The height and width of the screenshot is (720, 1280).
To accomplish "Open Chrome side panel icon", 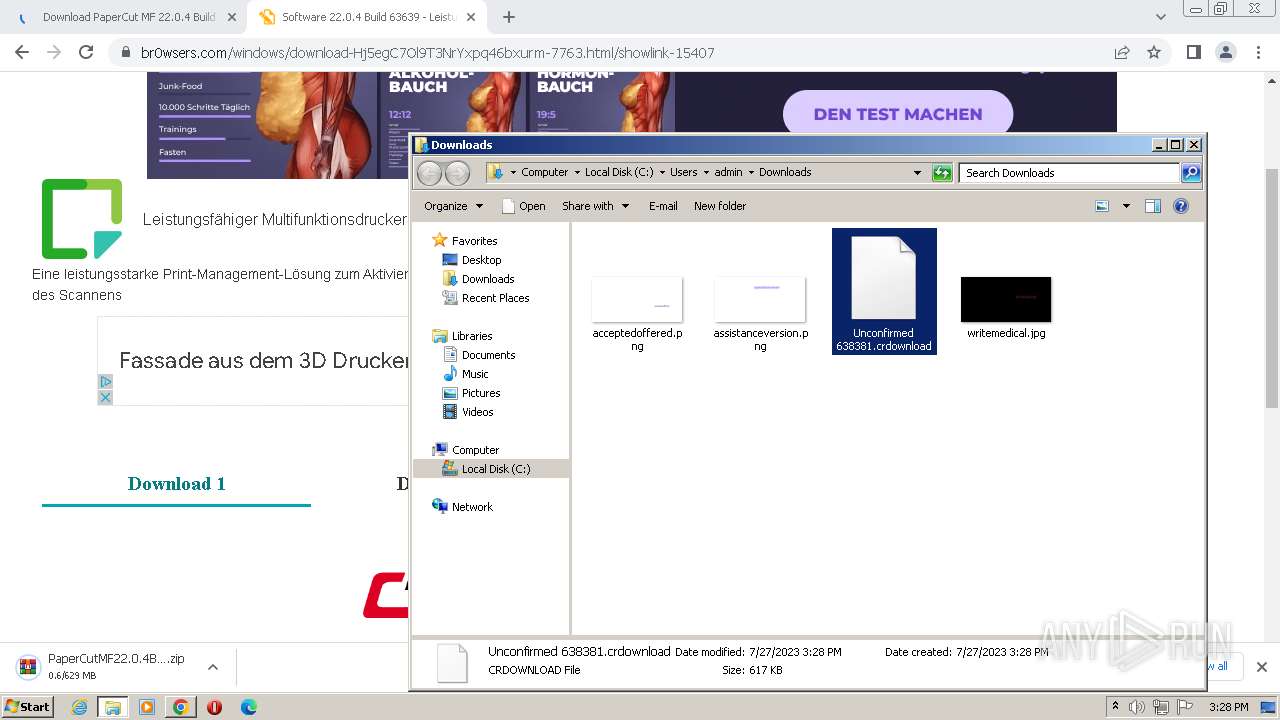I will point(1193,52).
